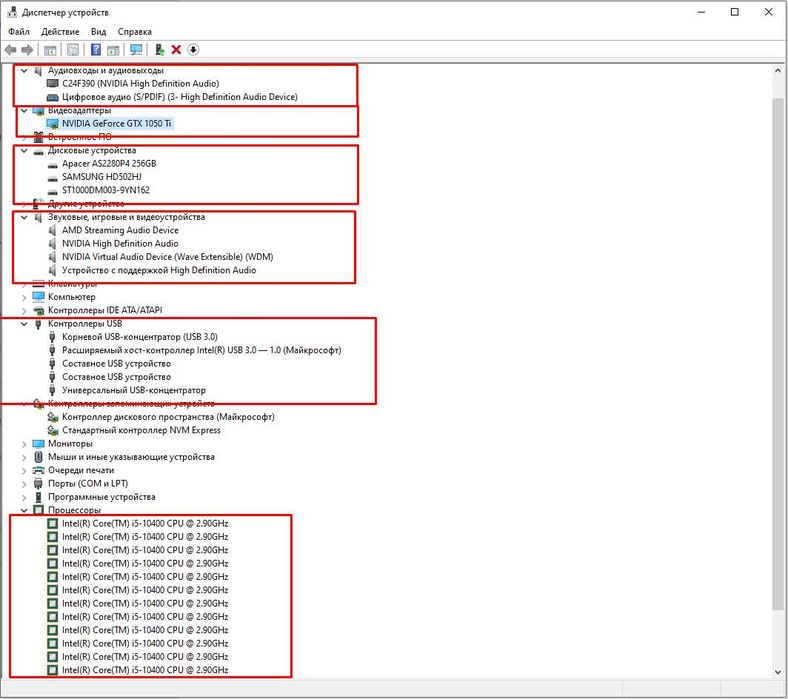Open the Help toolbar icon with question mark
The height and width of the screenshot is (699, 788).
[95, 50]
